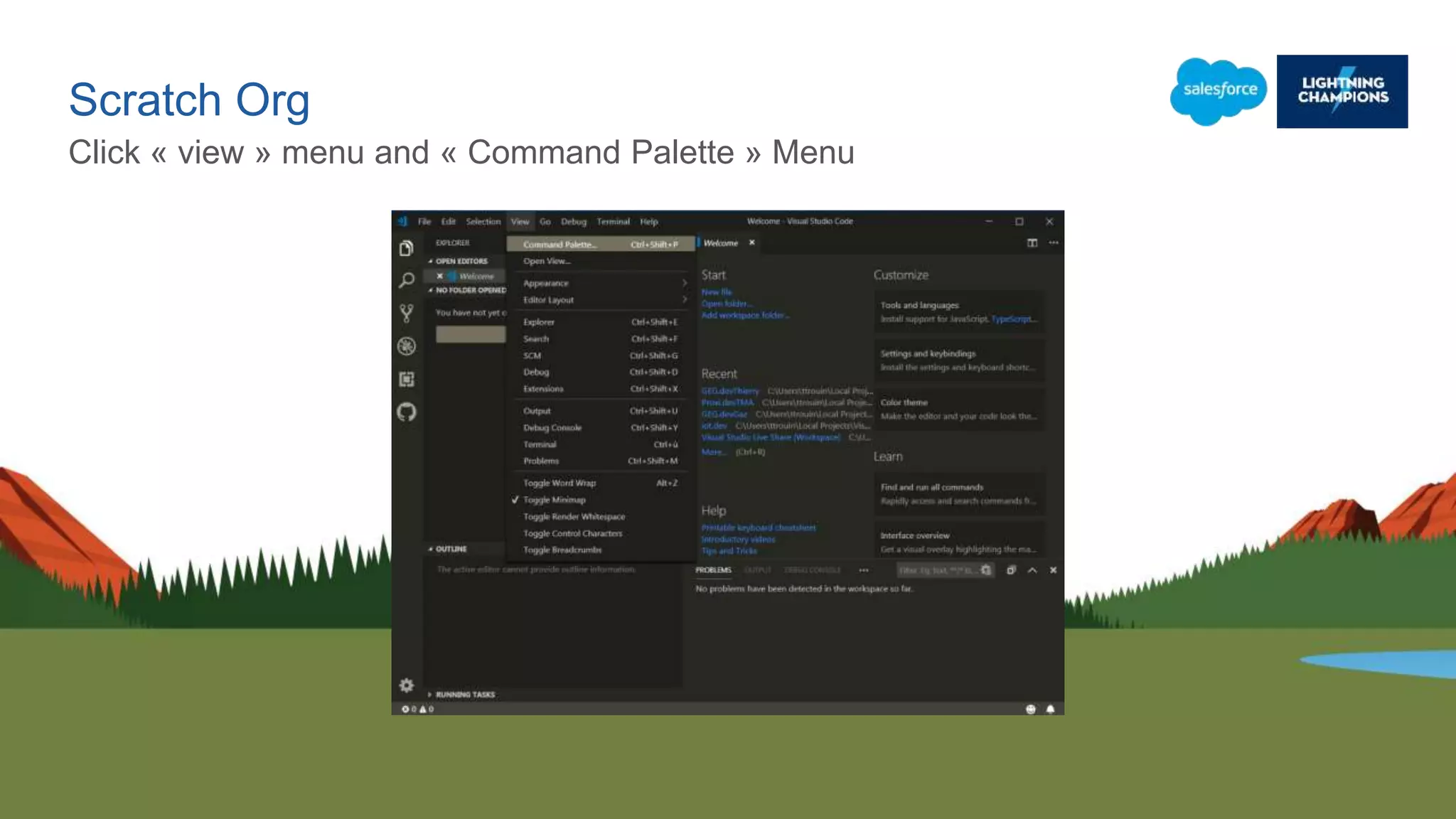This screenshot has width=1456, height=819.
Task: Click the panel more actions ellipsis
Action: (x=863, y=570)
